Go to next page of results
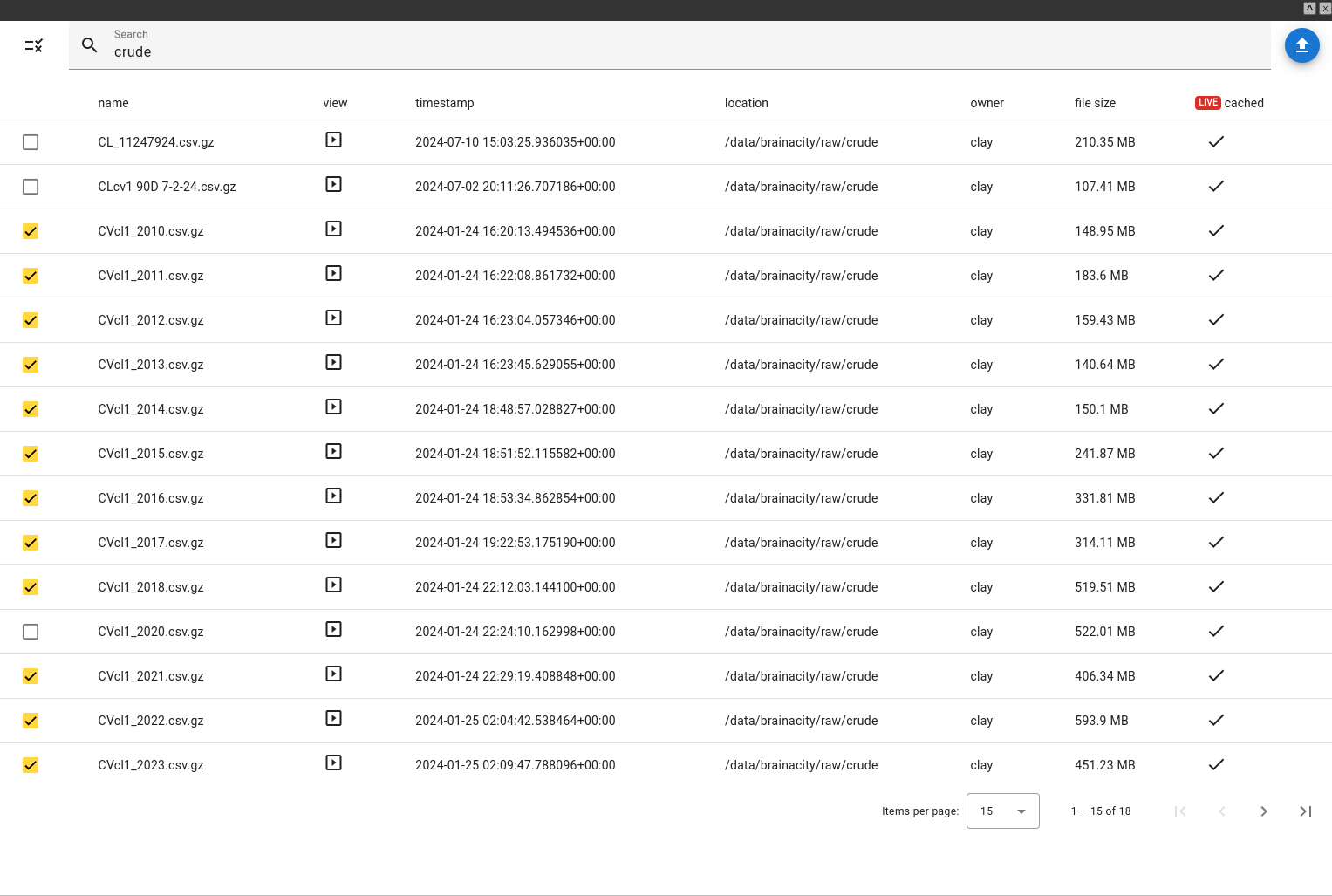Image resolution: width=1332 pixels, height=896 pixels. 1263,811
